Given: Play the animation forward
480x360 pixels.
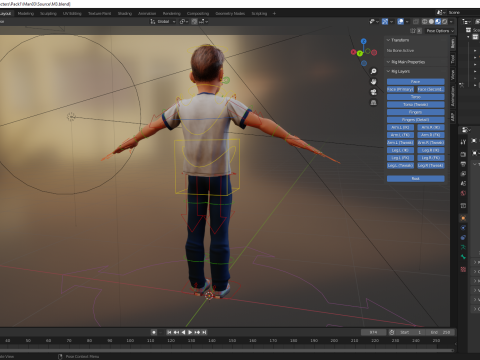Looking at the screenshot, I should 190,332.
